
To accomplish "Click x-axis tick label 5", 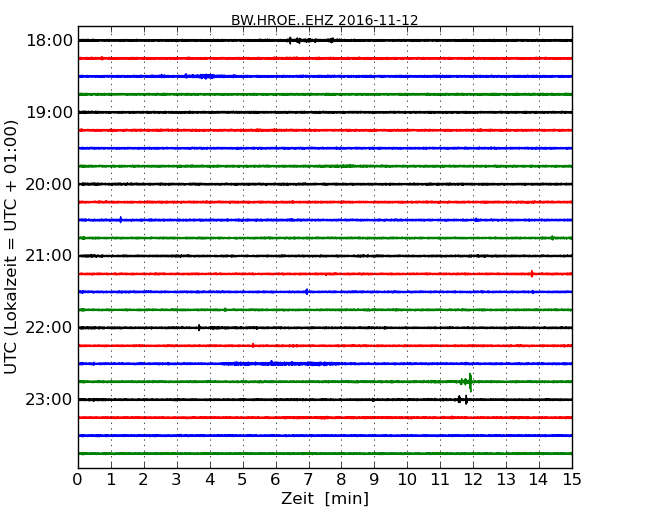I will pyautogui.click(x=243, y=480).
